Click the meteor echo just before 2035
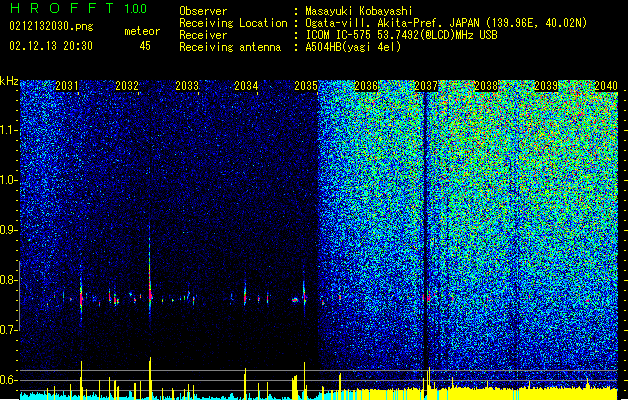 [x=304, y=293]
